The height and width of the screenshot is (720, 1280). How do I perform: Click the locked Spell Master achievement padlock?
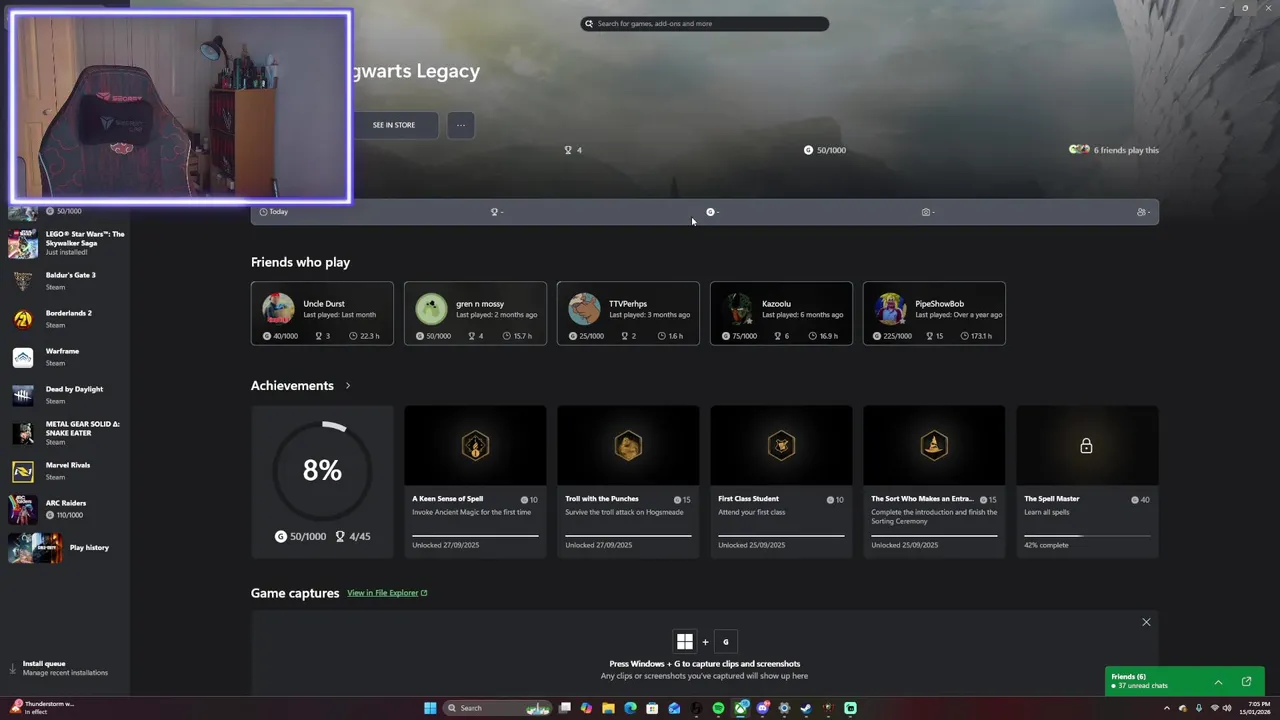tap(1087, 446)
